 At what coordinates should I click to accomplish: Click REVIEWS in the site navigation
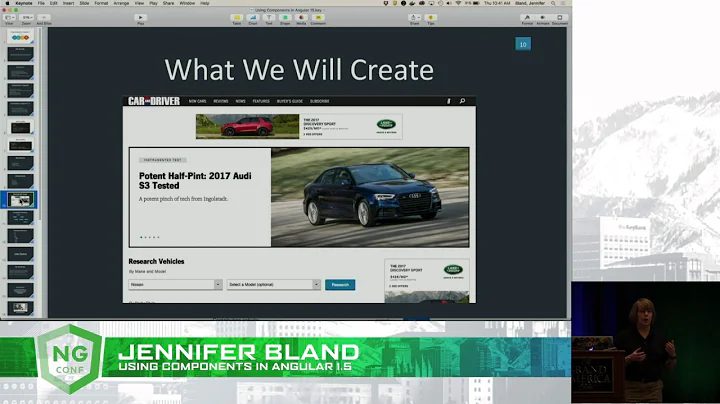[221, 101]
